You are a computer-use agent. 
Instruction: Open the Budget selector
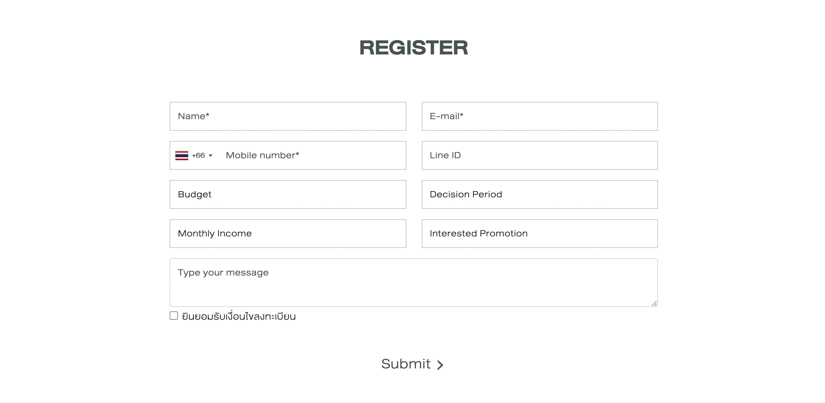click(x=288, y=194)
